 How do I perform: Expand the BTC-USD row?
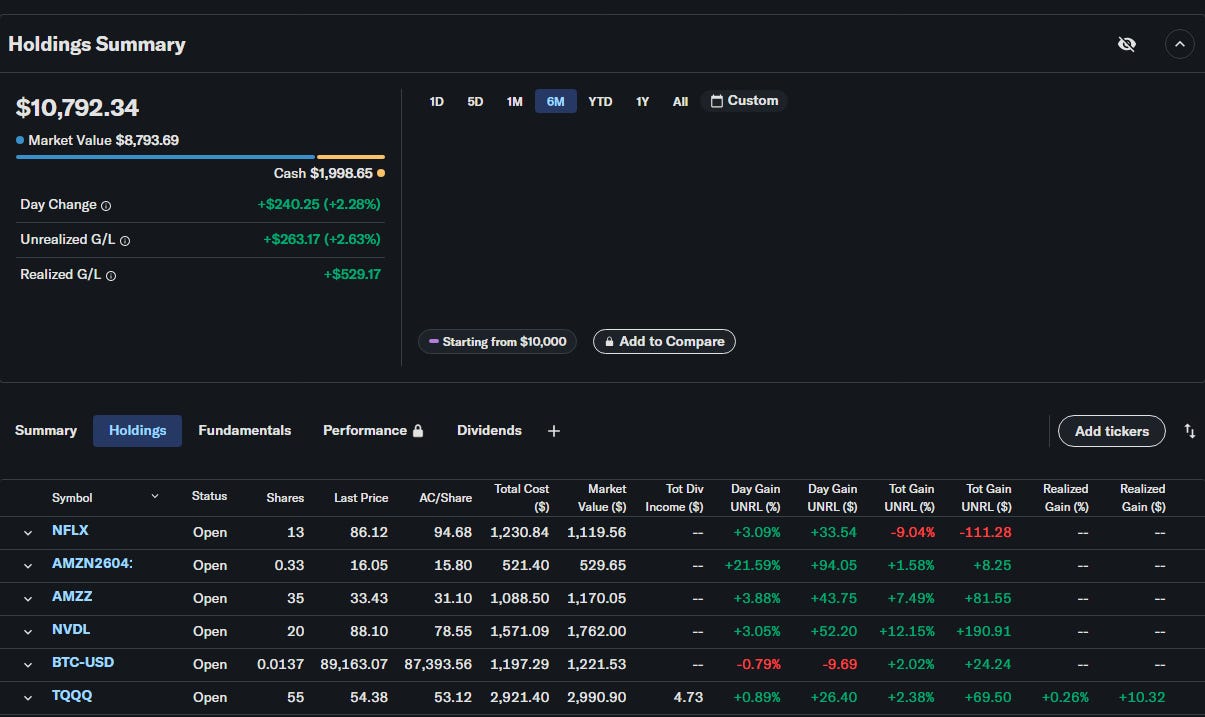(28, 665)
